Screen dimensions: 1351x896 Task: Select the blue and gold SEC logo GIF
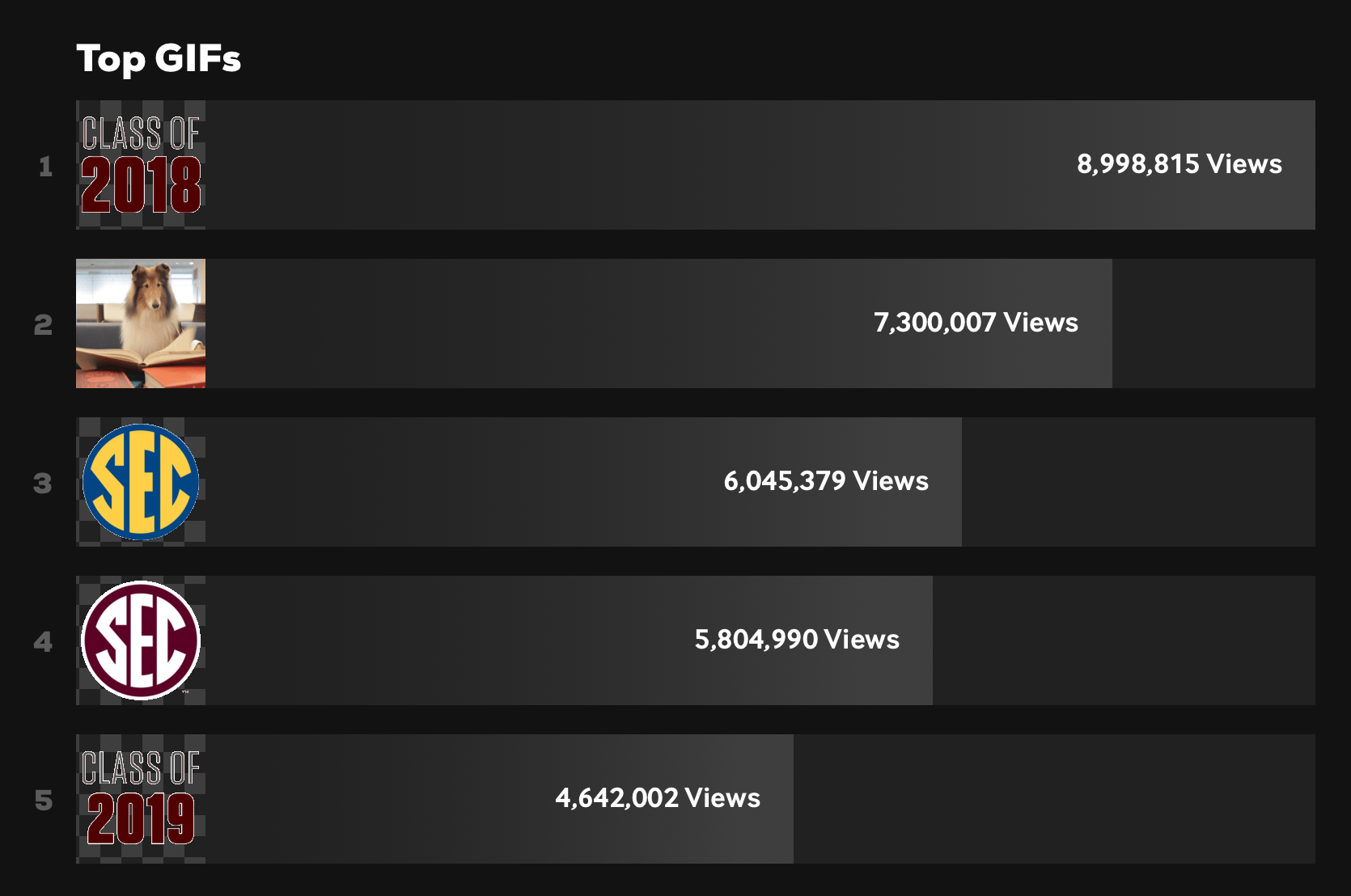coord(141,482)
